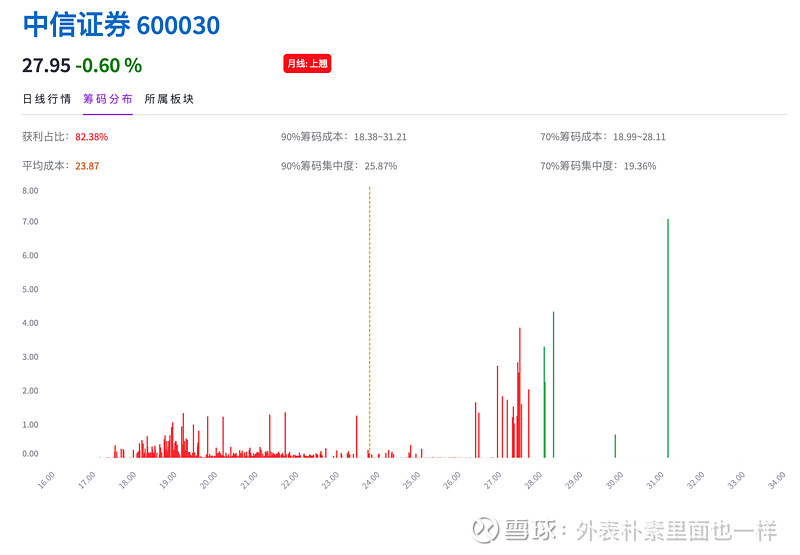
Task: Click the 中信证券 600030 stock title
Action: point(121,25)
